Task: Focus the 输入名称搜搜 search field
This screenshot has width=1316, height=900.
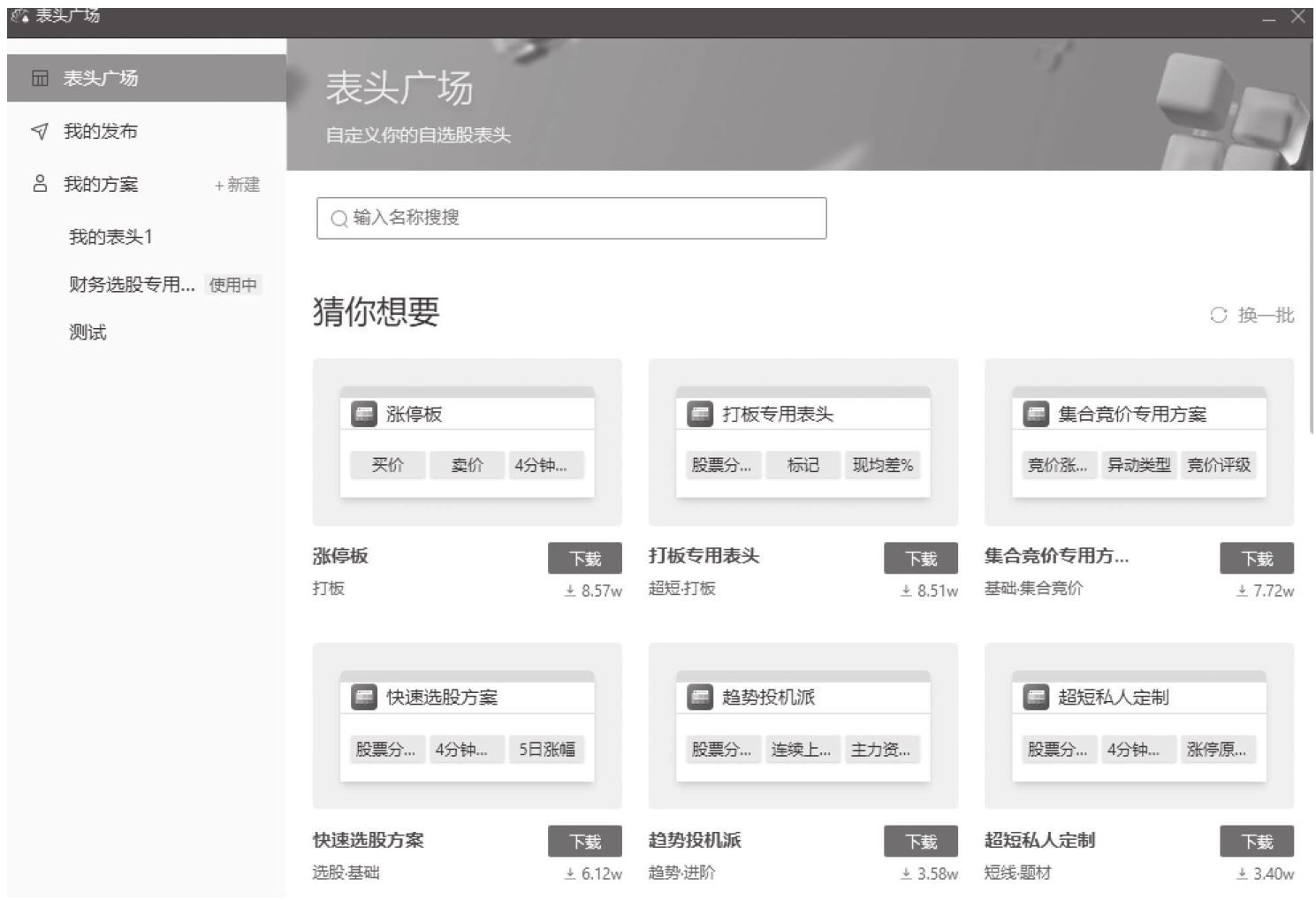Action: click(572, 218)
